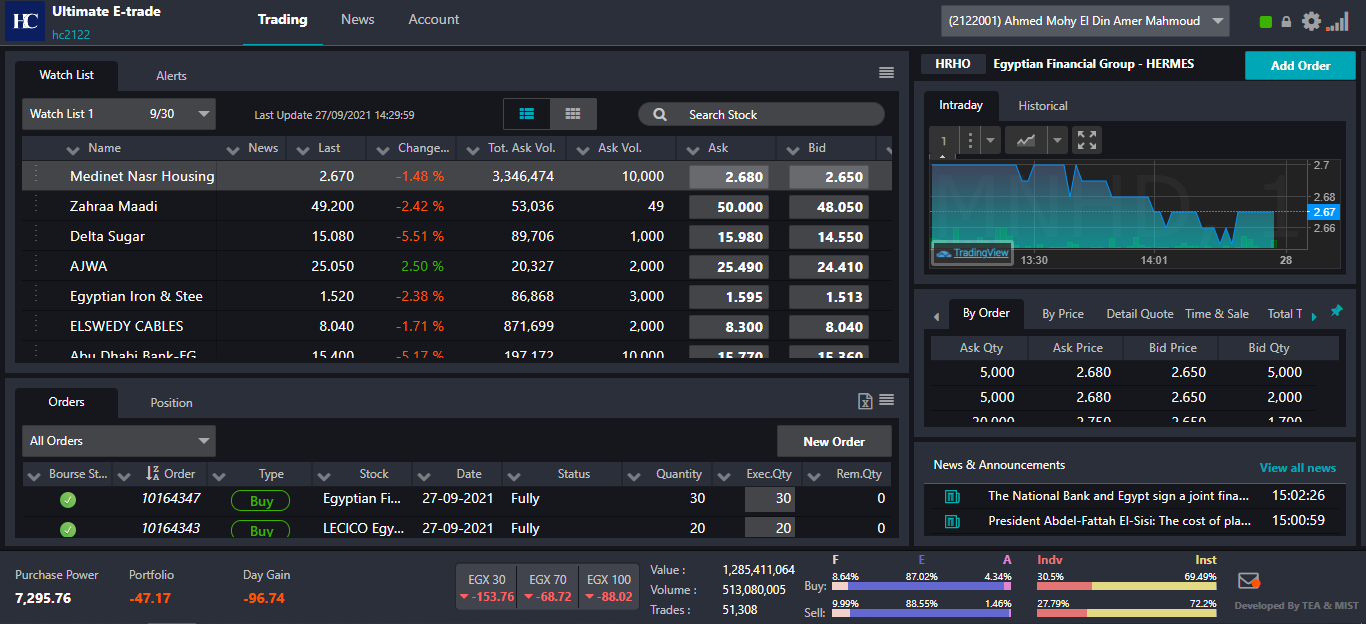Open the messages envelope icon
Image resolution: width=1366 pixels, height=624 pixels.
click(x=1248, y=581)
